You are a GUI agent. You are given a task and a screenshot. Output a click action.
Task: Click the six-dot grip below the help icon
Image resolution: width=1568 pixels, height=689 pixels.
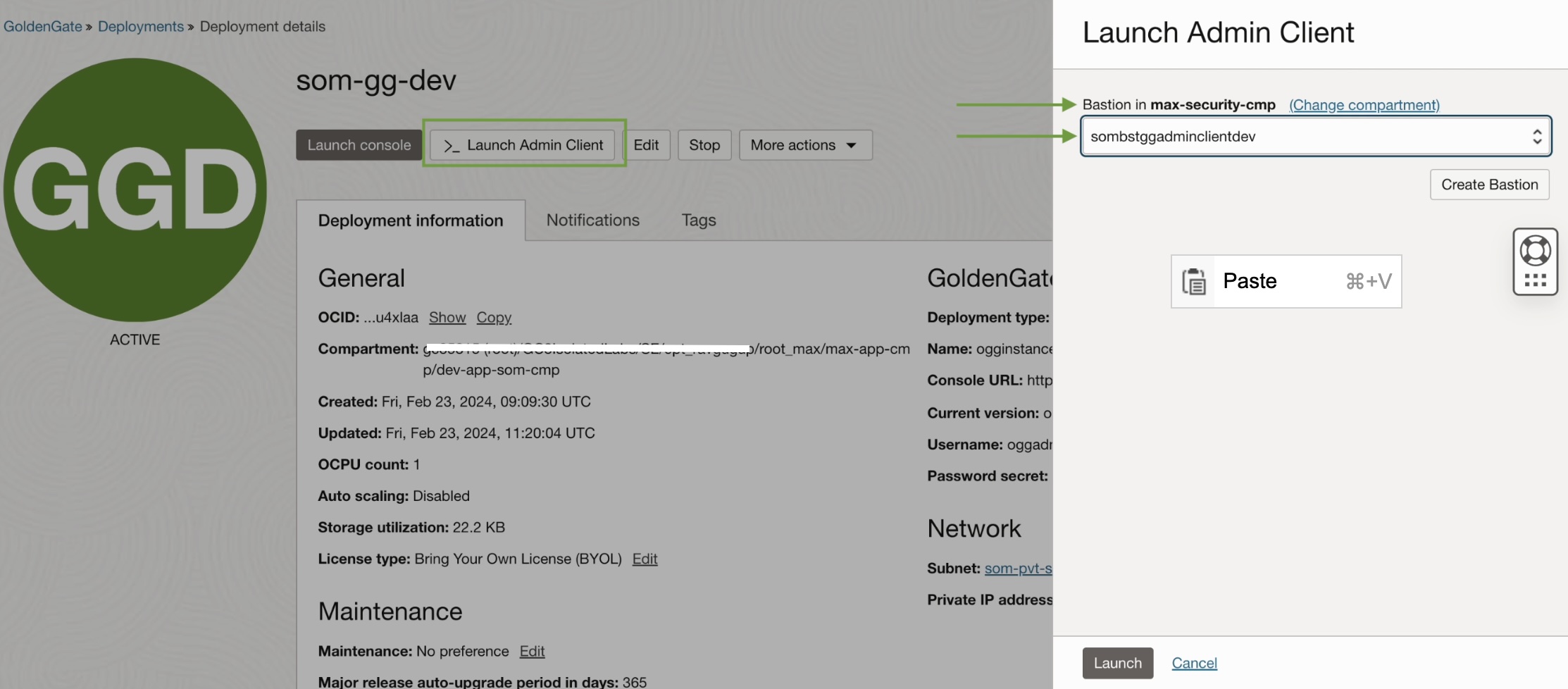[1535, 280]
